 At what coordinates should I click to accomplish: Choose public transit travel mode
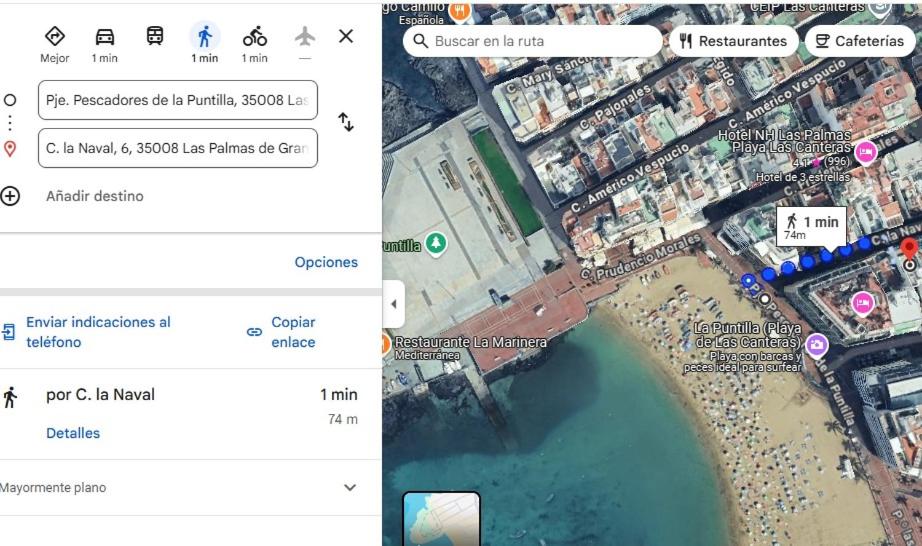click(x=155, y=37)
